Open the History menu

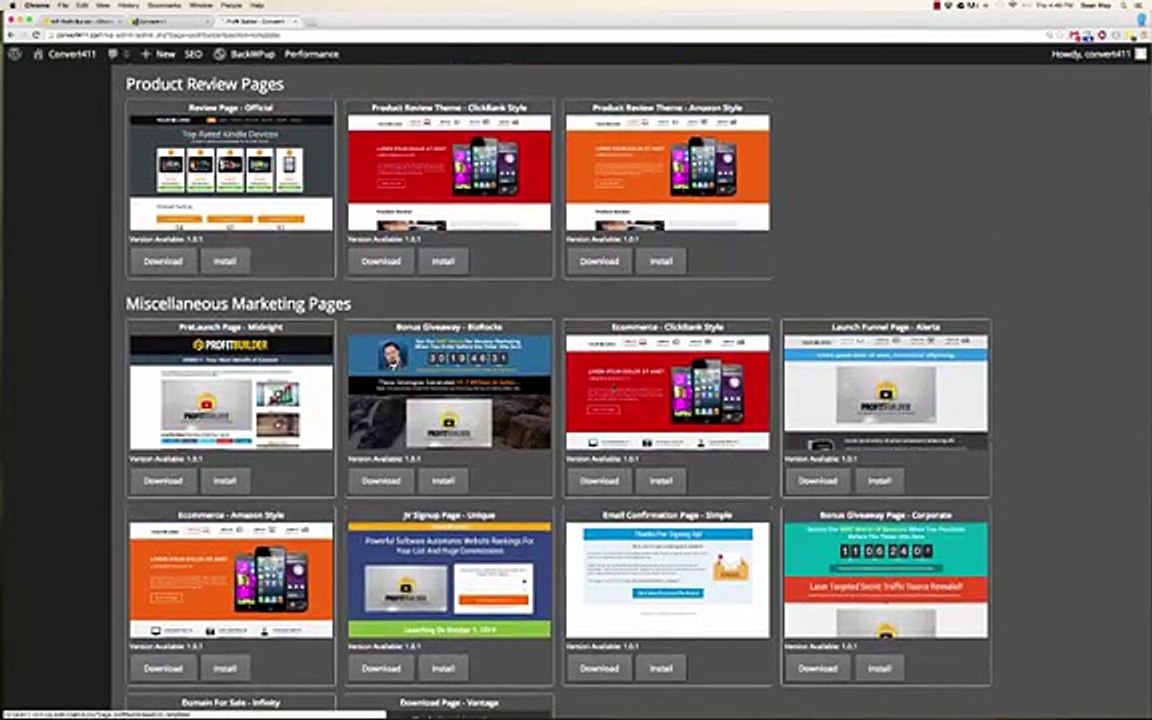click(129, 5)
